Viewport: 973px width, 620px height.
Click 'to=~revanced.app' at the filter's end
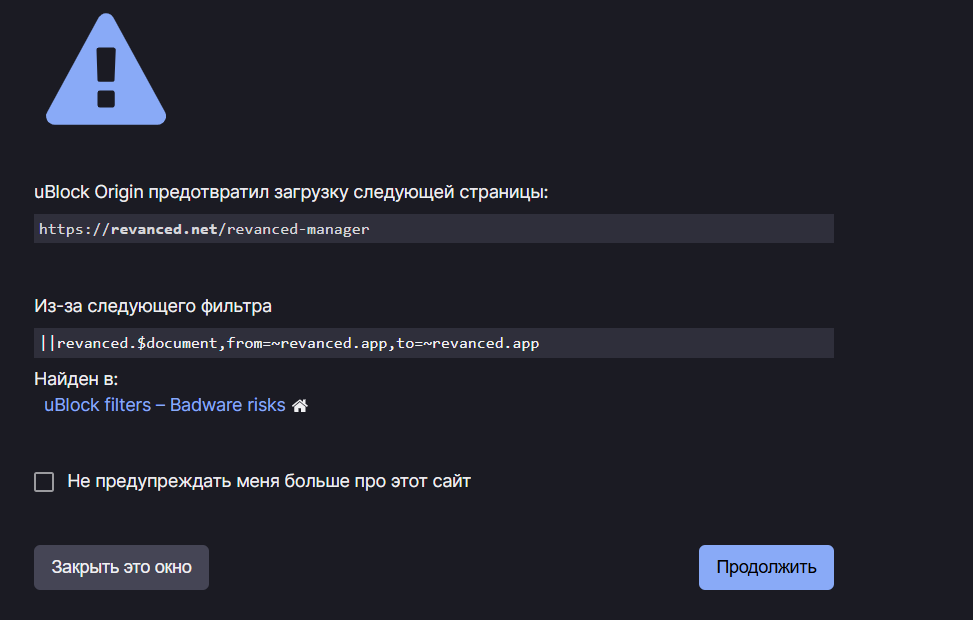pos(470,343)
